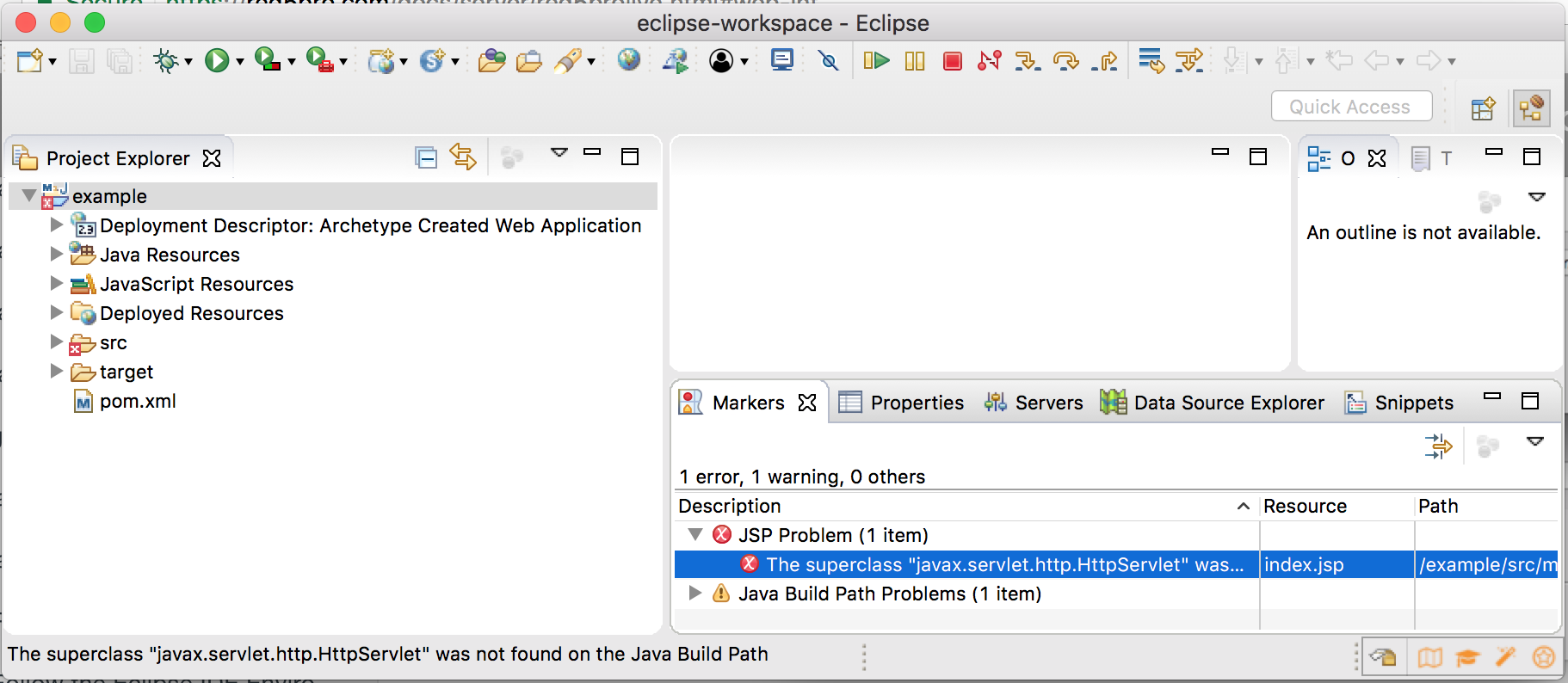This screenshot has width=1568, height=683.
Task: Click the Quick Access search field
Action: coord(1351,107)
